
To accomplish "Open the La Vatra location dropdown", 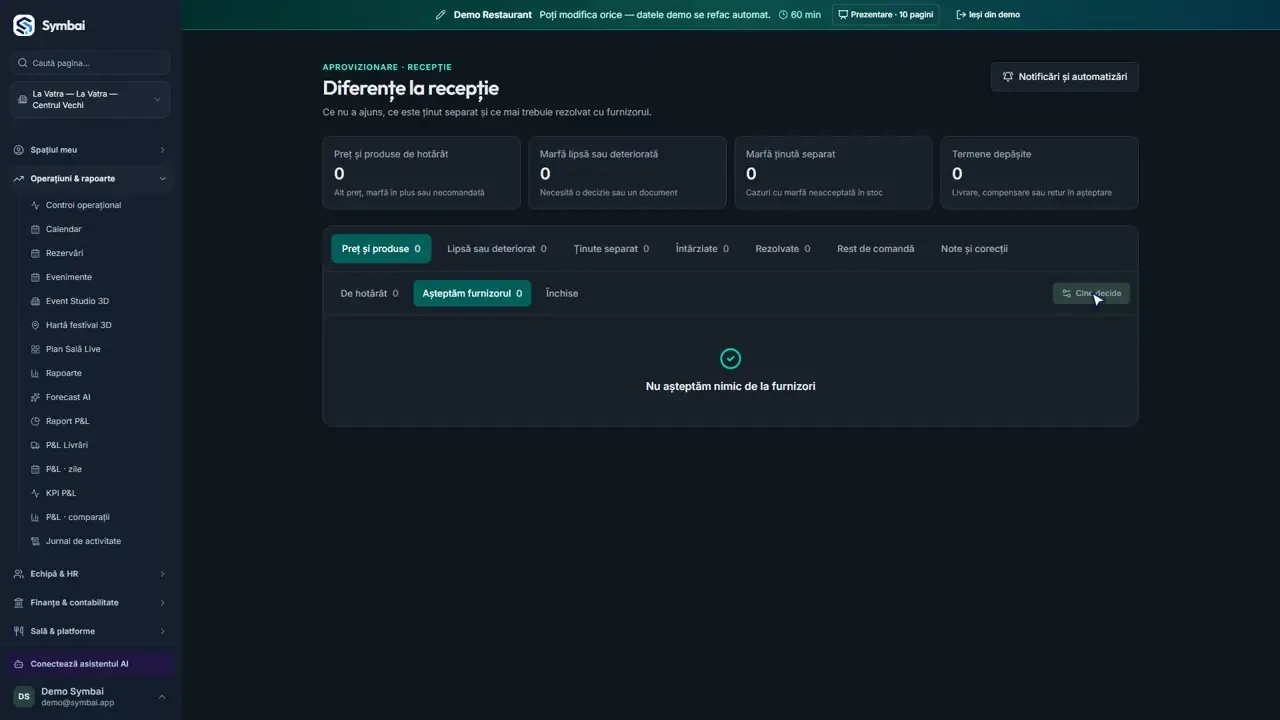I will (90, 100).
